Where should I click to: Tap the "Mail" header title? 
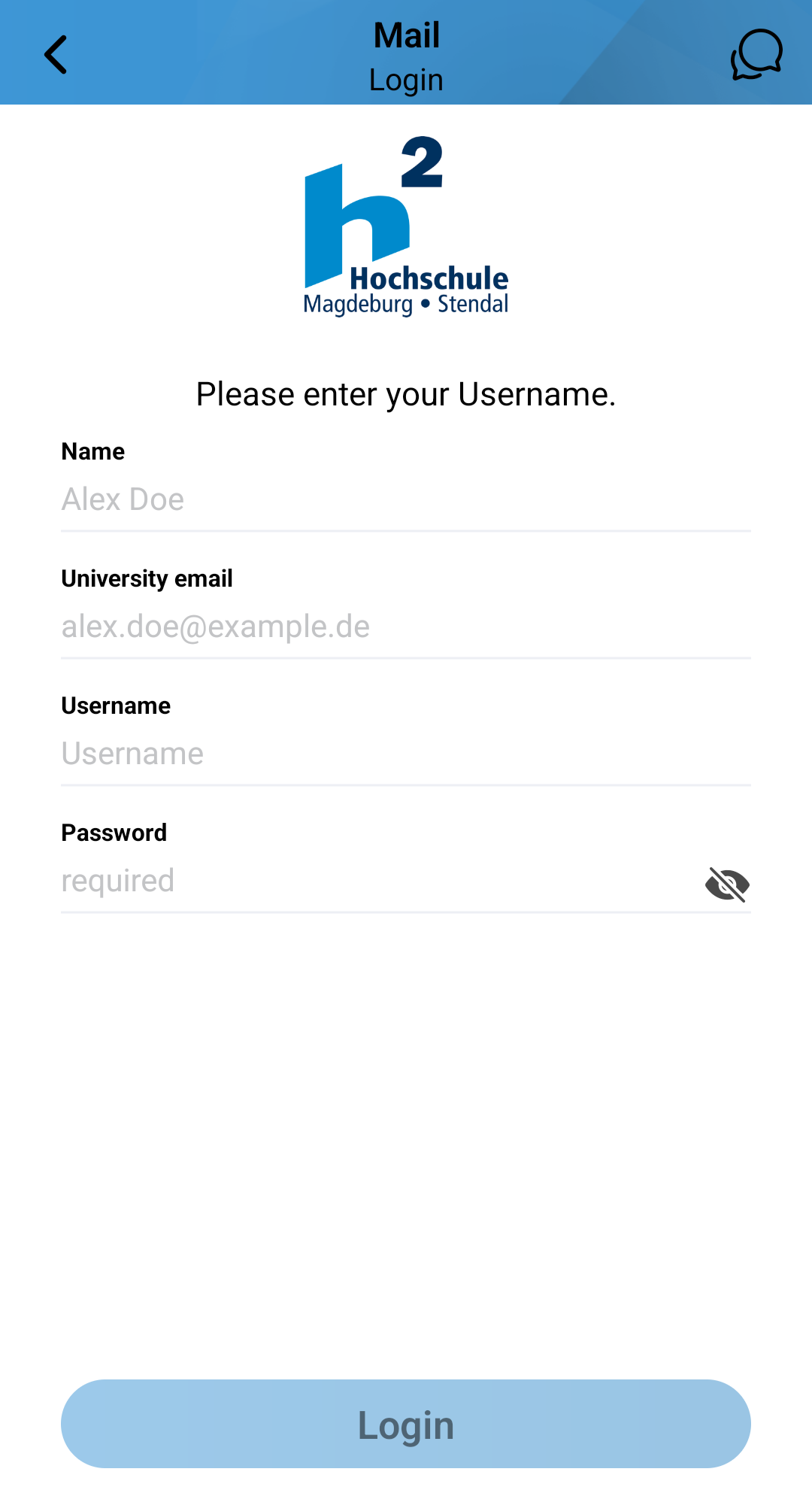point(407,35)
